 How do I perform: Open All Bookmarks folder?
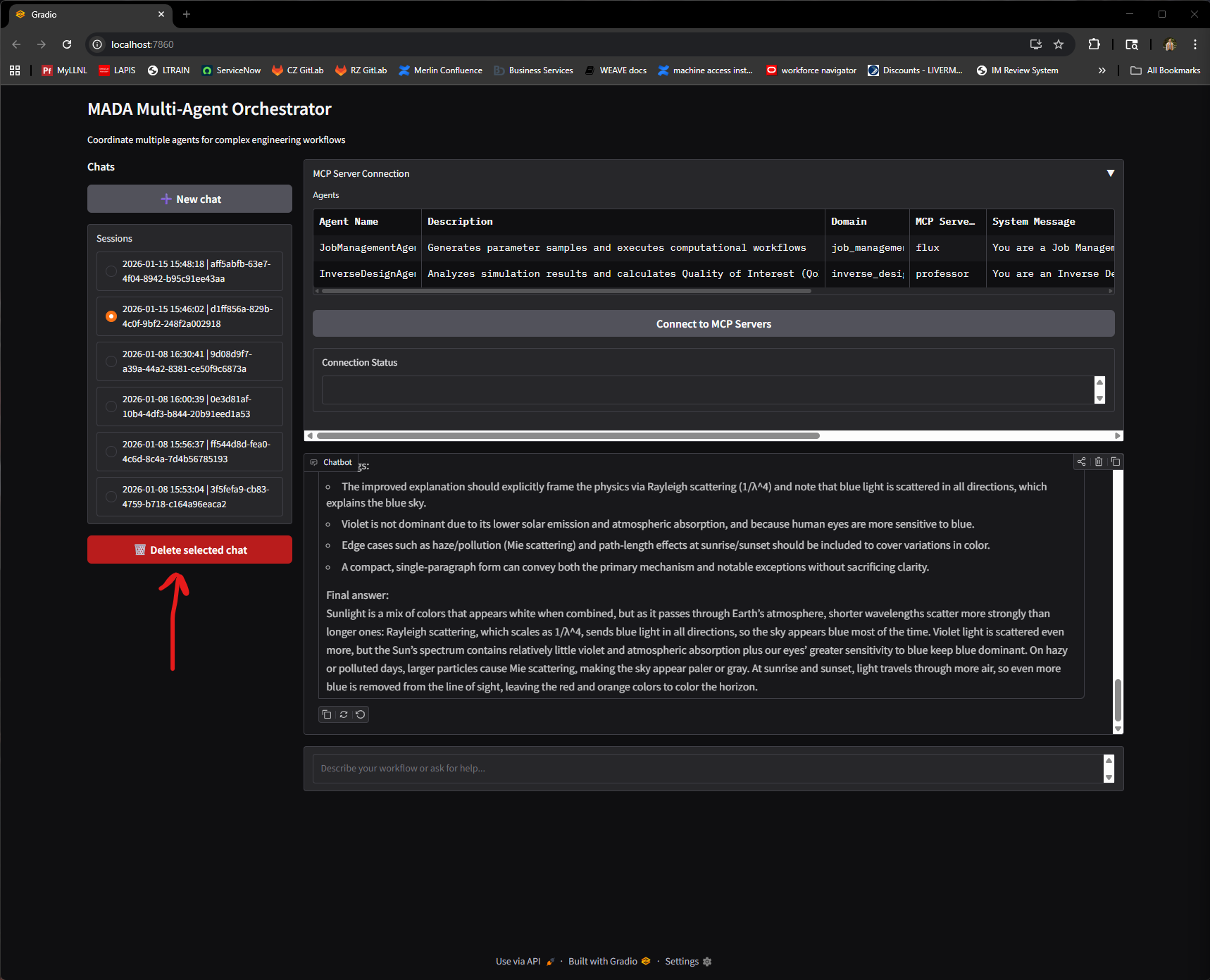[1166, 70]
